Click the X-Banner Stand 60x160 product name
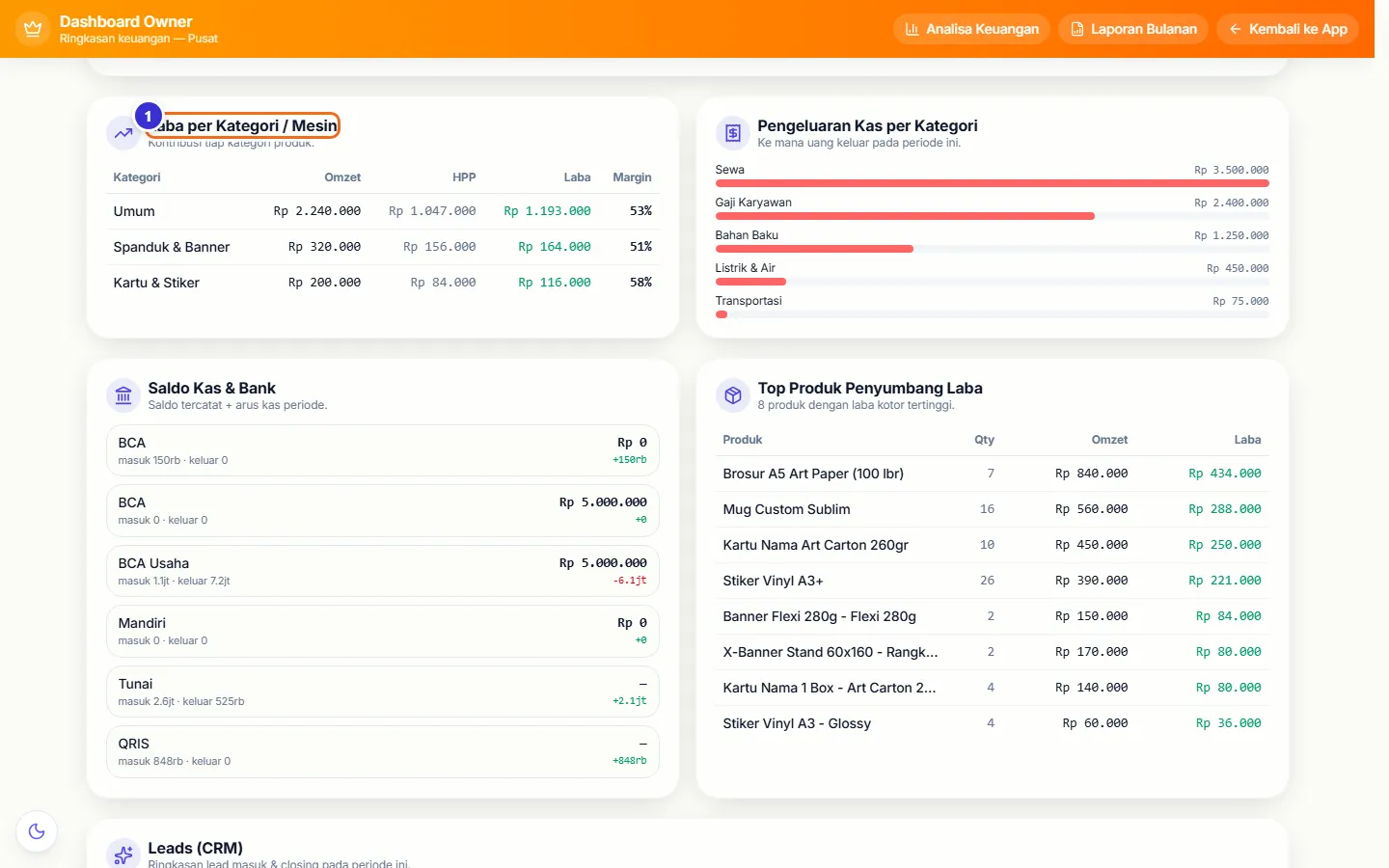This screenshot has height=868, width=1389. 831,652
